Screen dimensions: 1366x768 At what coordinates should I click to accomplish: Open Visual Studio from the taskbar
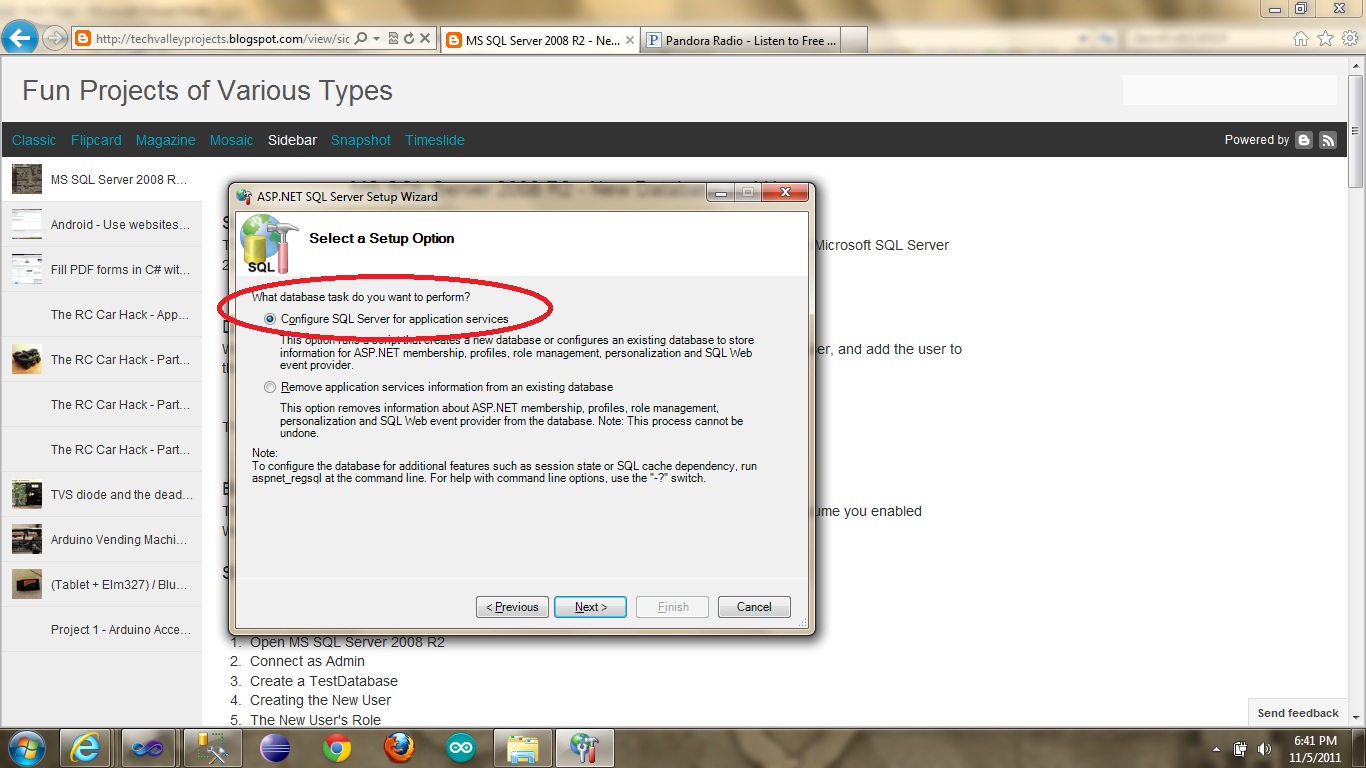click(148, 747)
